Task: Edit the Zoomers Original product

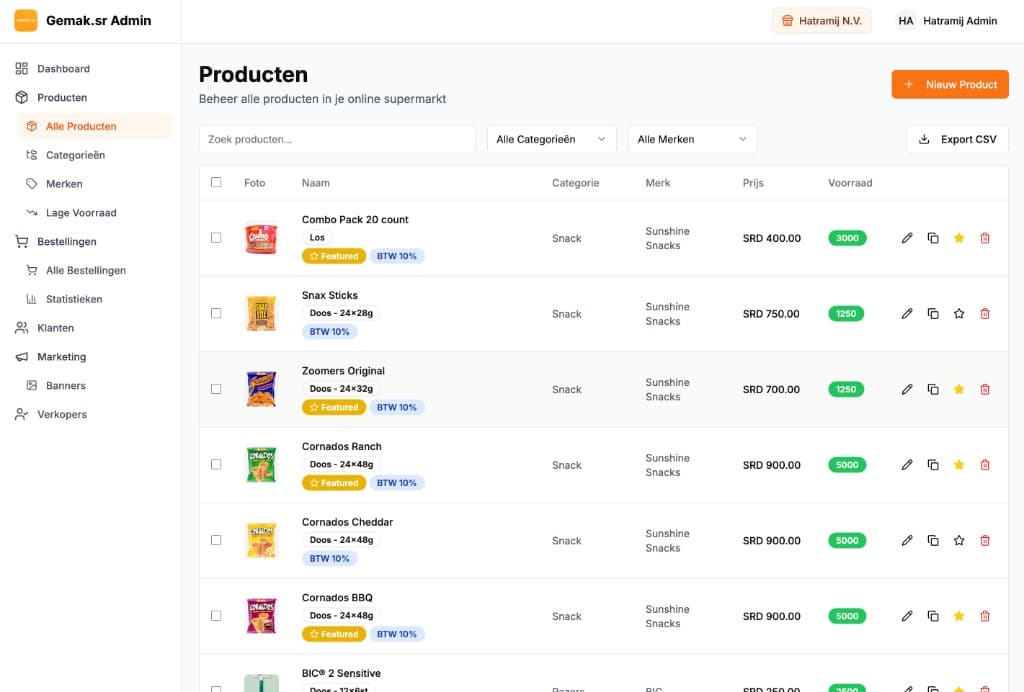Action: pos(907,390)
